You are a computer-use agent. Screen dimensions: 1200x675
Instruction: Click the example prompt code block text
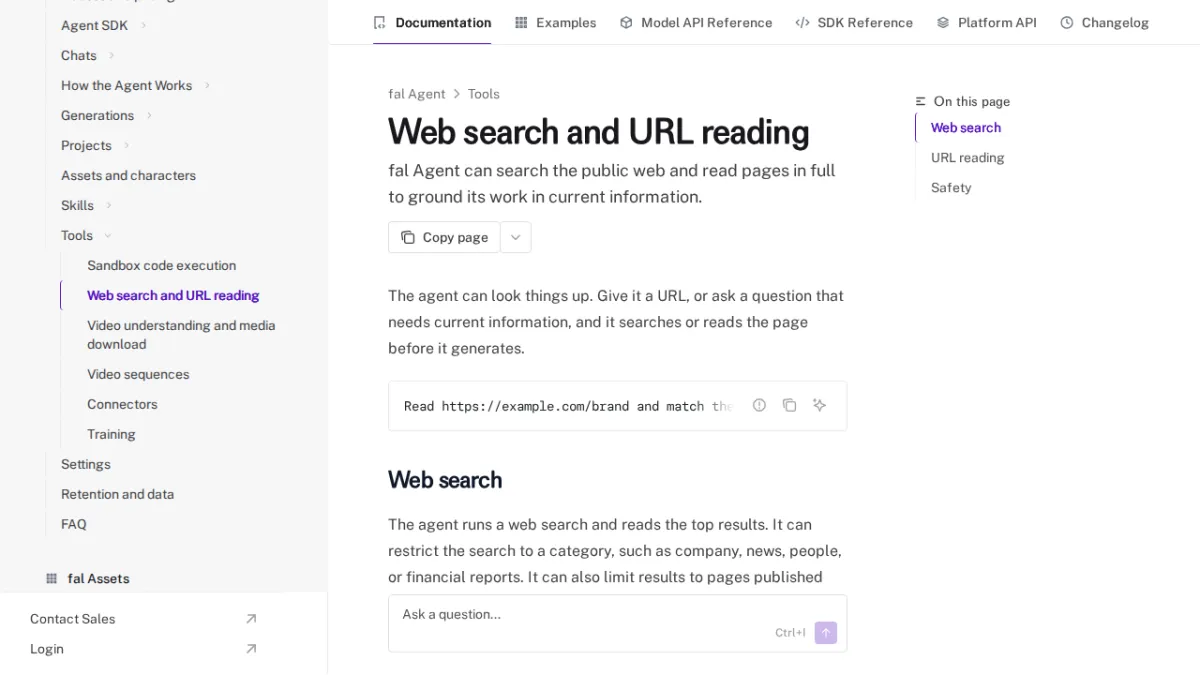pos(568,406)
